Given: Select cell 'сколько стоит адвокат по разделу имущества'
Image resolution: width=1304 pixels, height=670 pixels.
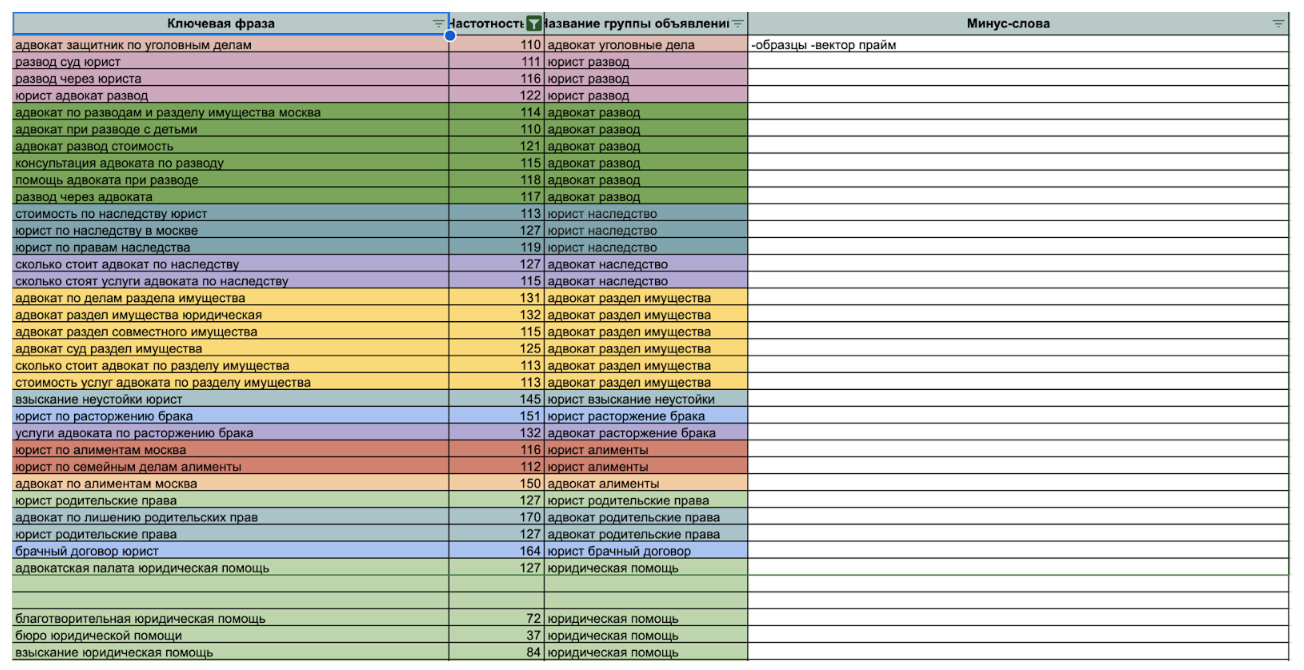Looking at the screenshot, I should pos(231,366).
